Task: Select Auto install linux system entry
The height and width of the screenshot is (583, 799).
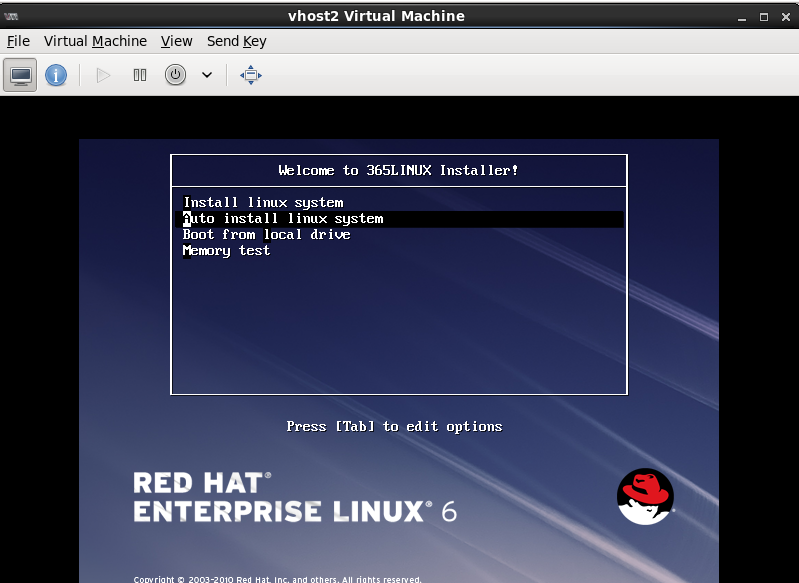Action: (398, 219)
